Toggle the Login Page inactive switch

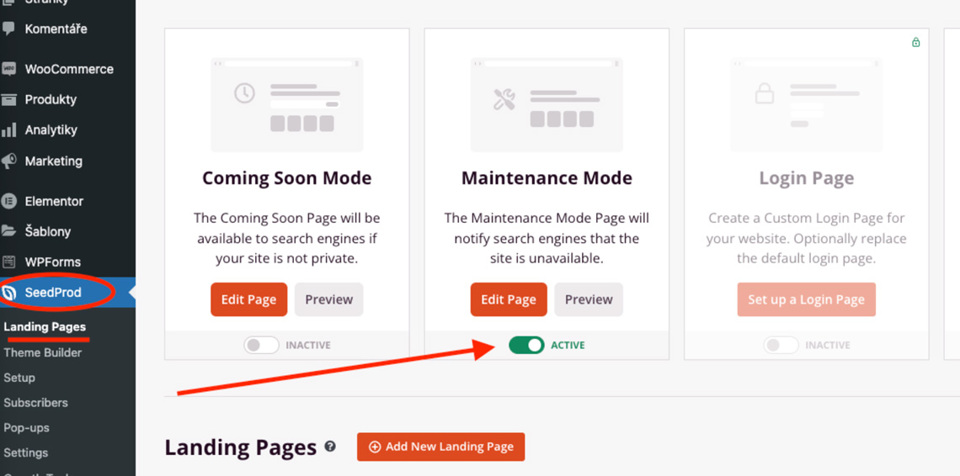coord(781,345)
